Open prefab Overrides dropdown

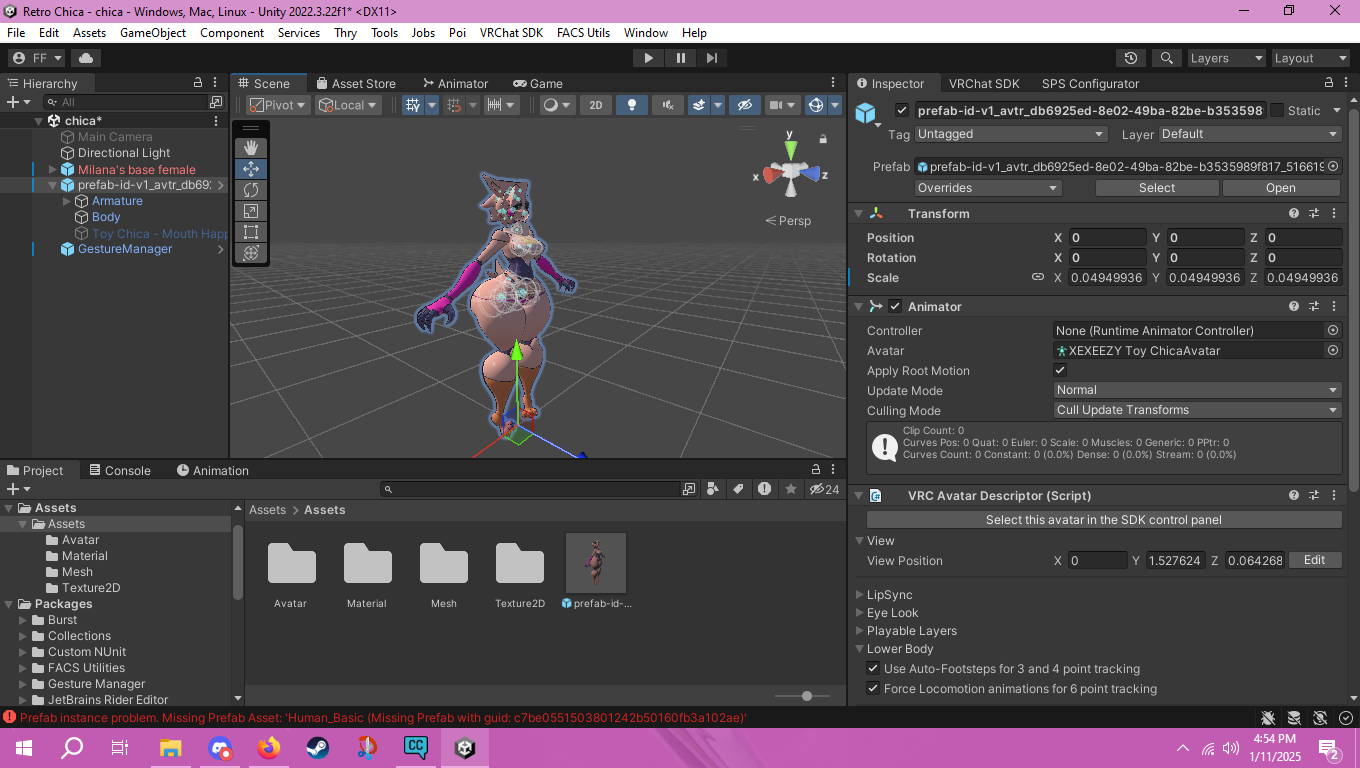click(x=988, y=188)
